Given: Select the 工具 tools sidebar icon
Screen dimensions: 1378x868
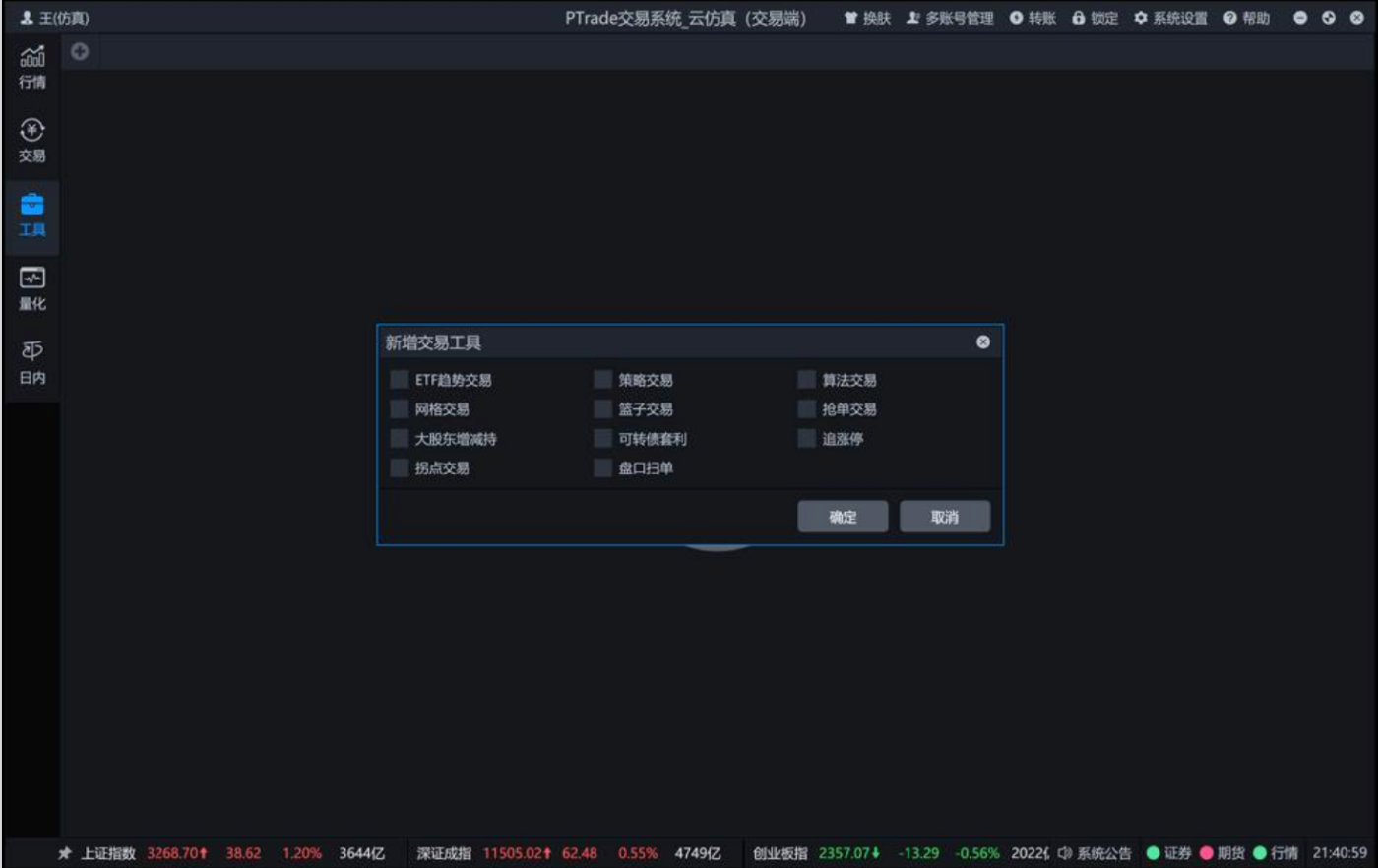Looking at the screenshot, I should pos(32,216).
